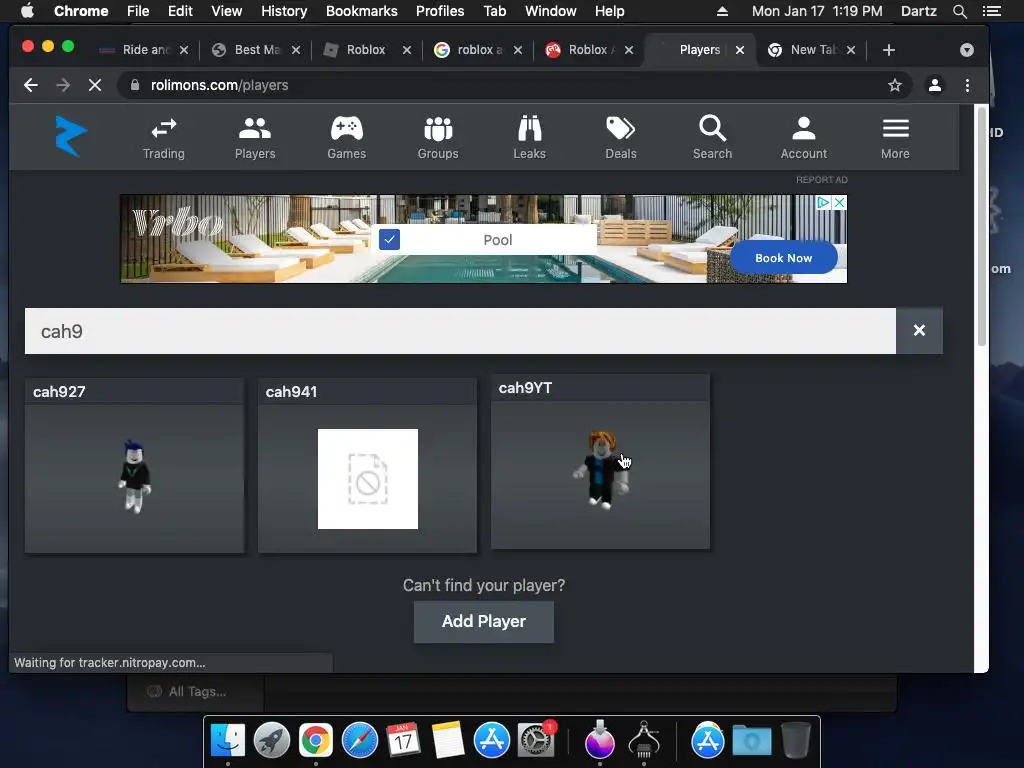
Task: Open System Preferences from the Dock
Action: tap(536, 741)
